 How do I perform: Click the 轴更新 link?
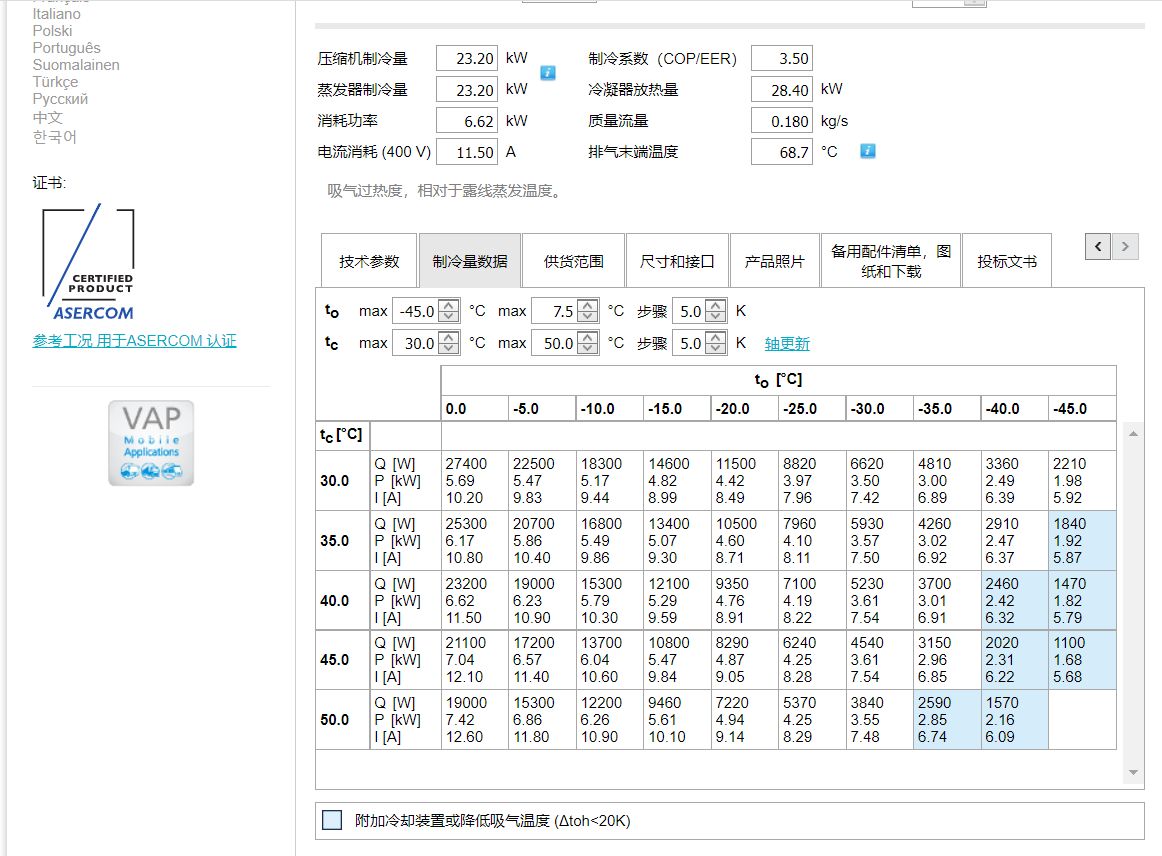click(787, 344)
